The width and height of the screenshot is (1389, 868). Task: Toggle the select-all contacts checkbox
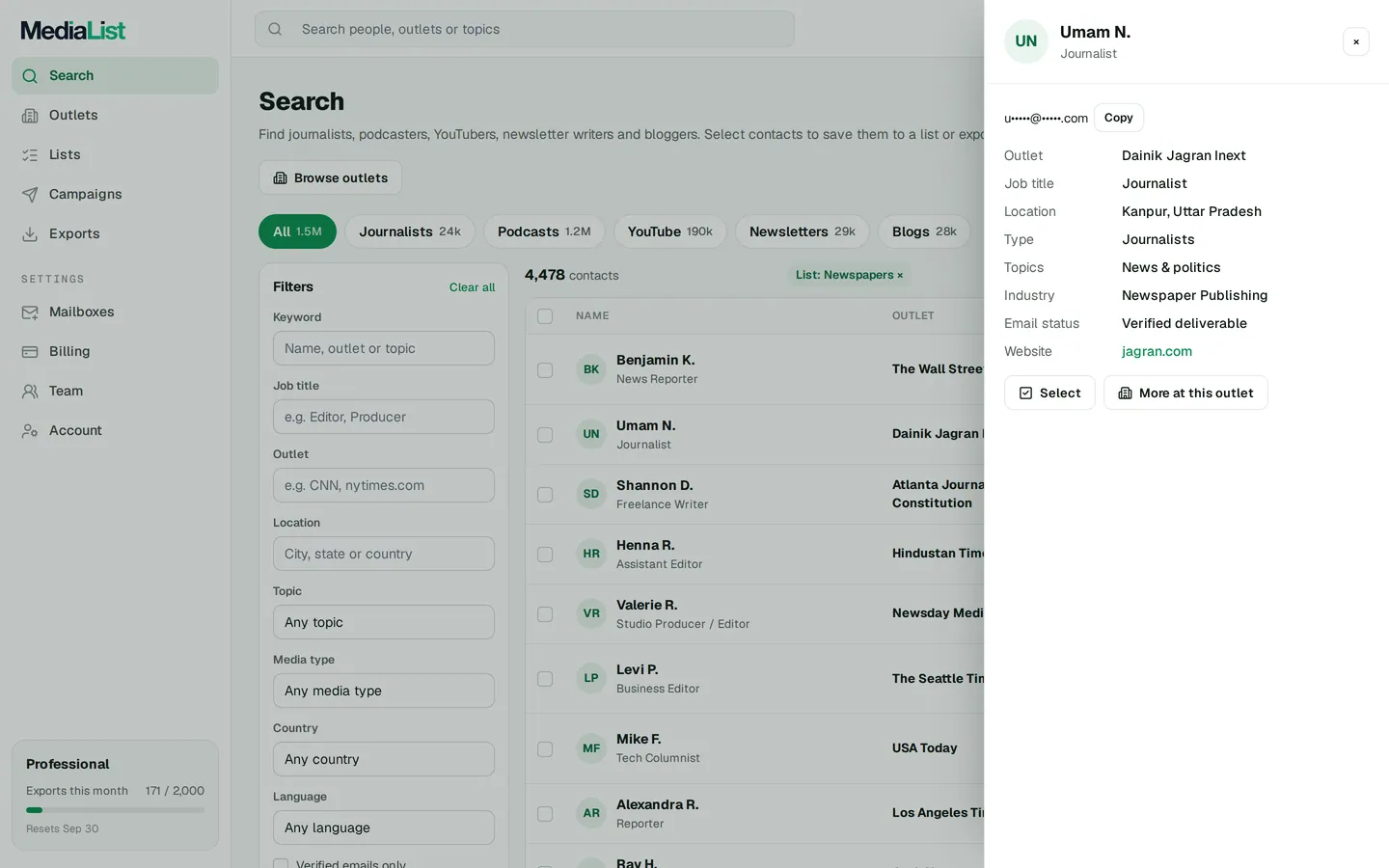545,316
